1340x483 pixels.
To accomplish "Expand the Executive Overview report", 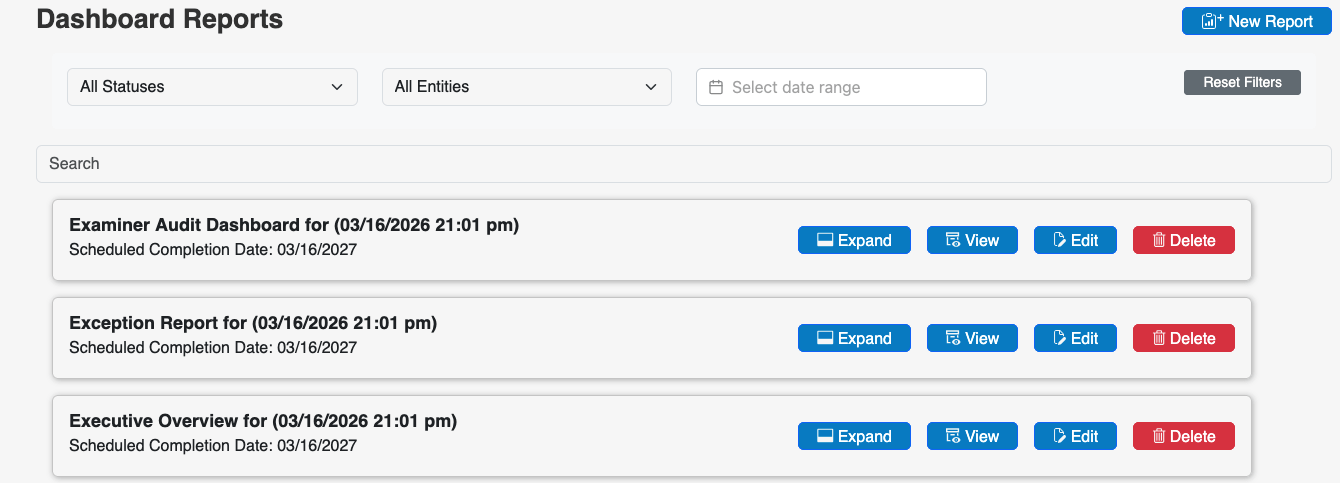I will [x=854, y=436].
